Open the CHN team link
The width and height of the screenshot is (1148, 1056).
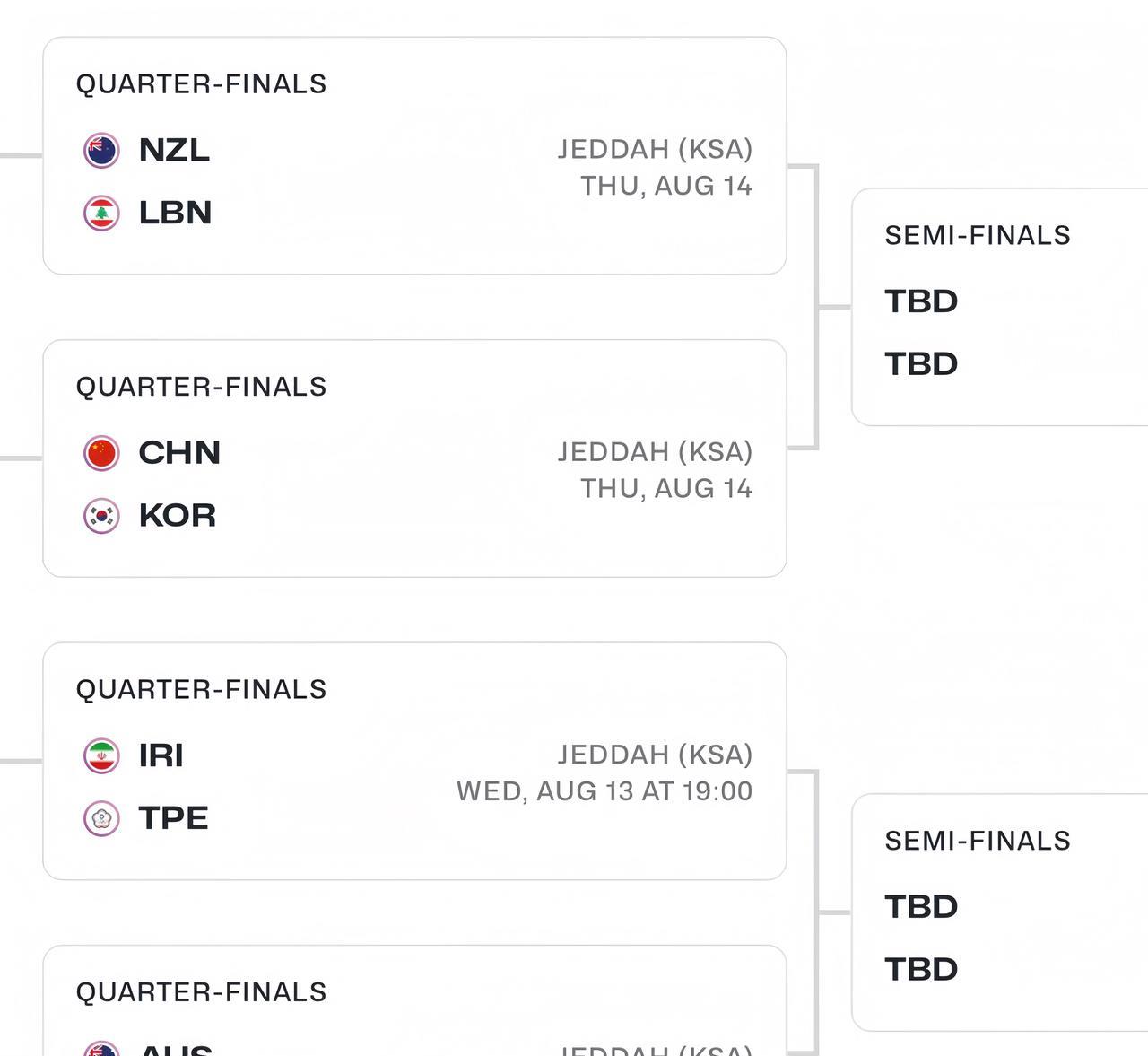click(179, 453)
